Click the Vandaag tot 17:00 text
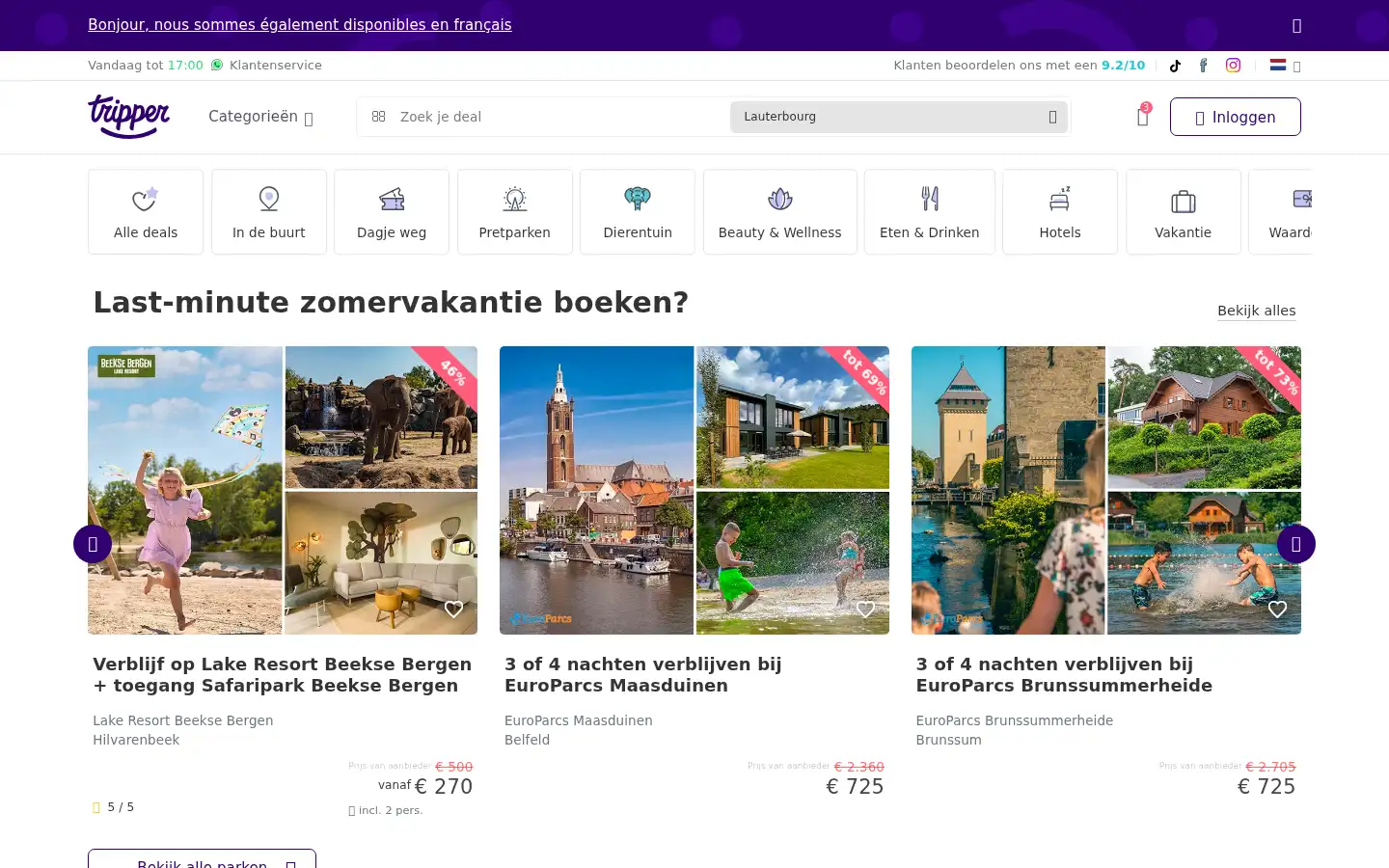Viewport: 1389px width, 868px height. click(146, 66)
